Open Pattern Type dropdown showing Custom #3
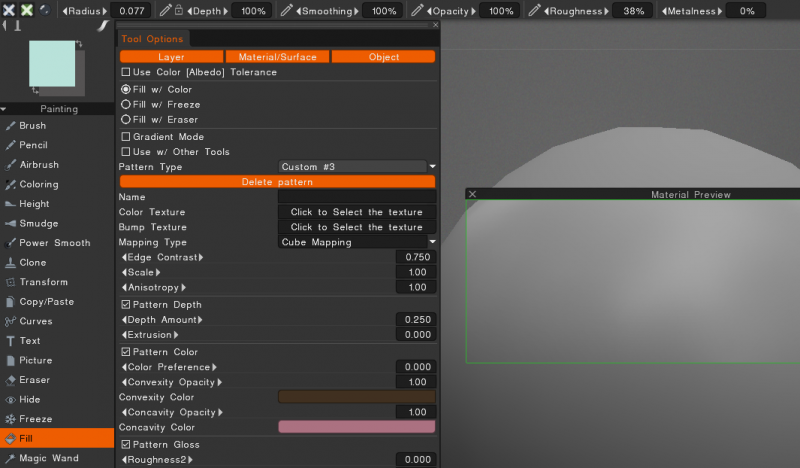This screenshot has height=468, width=800. pos(357,167)
